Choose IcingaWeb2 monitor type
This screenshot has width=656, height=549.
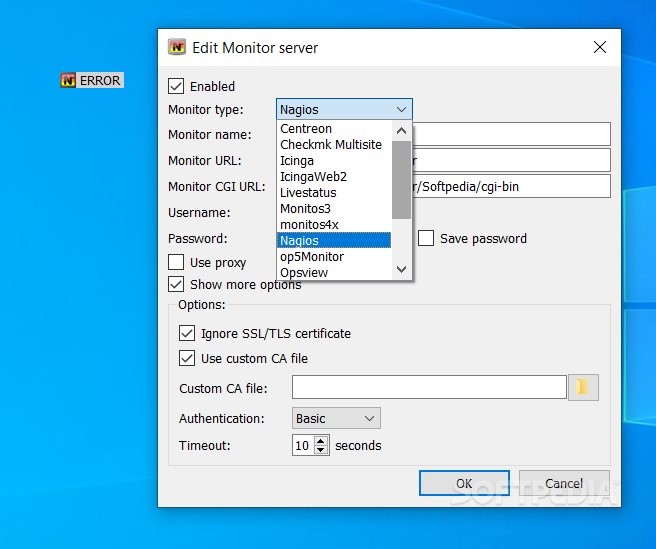334,177
